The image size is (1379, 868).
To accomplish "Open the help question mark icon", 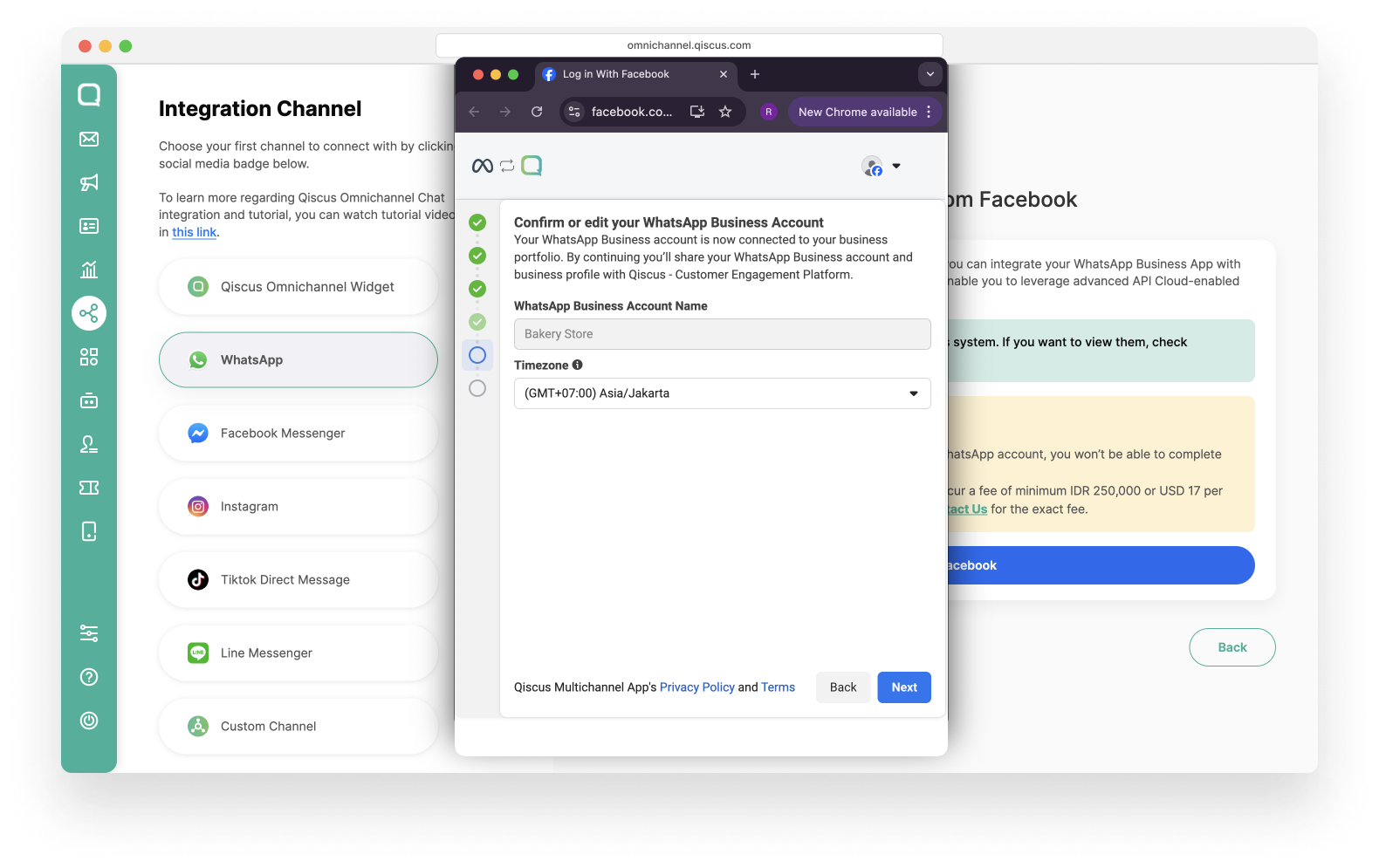I will 89,677.
